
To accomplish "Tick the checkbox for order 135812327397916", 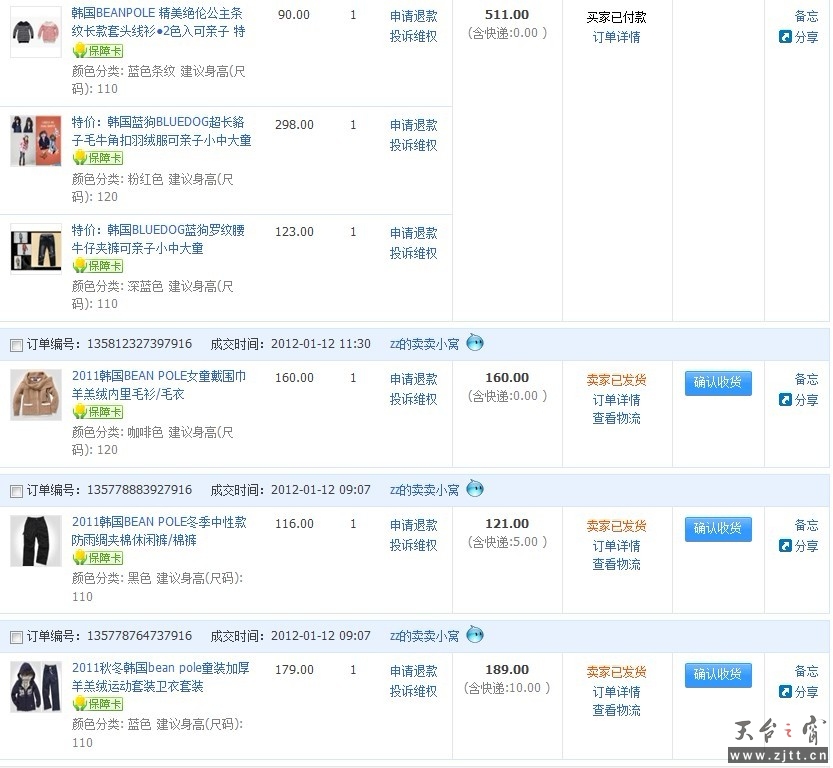I will 16,345.
